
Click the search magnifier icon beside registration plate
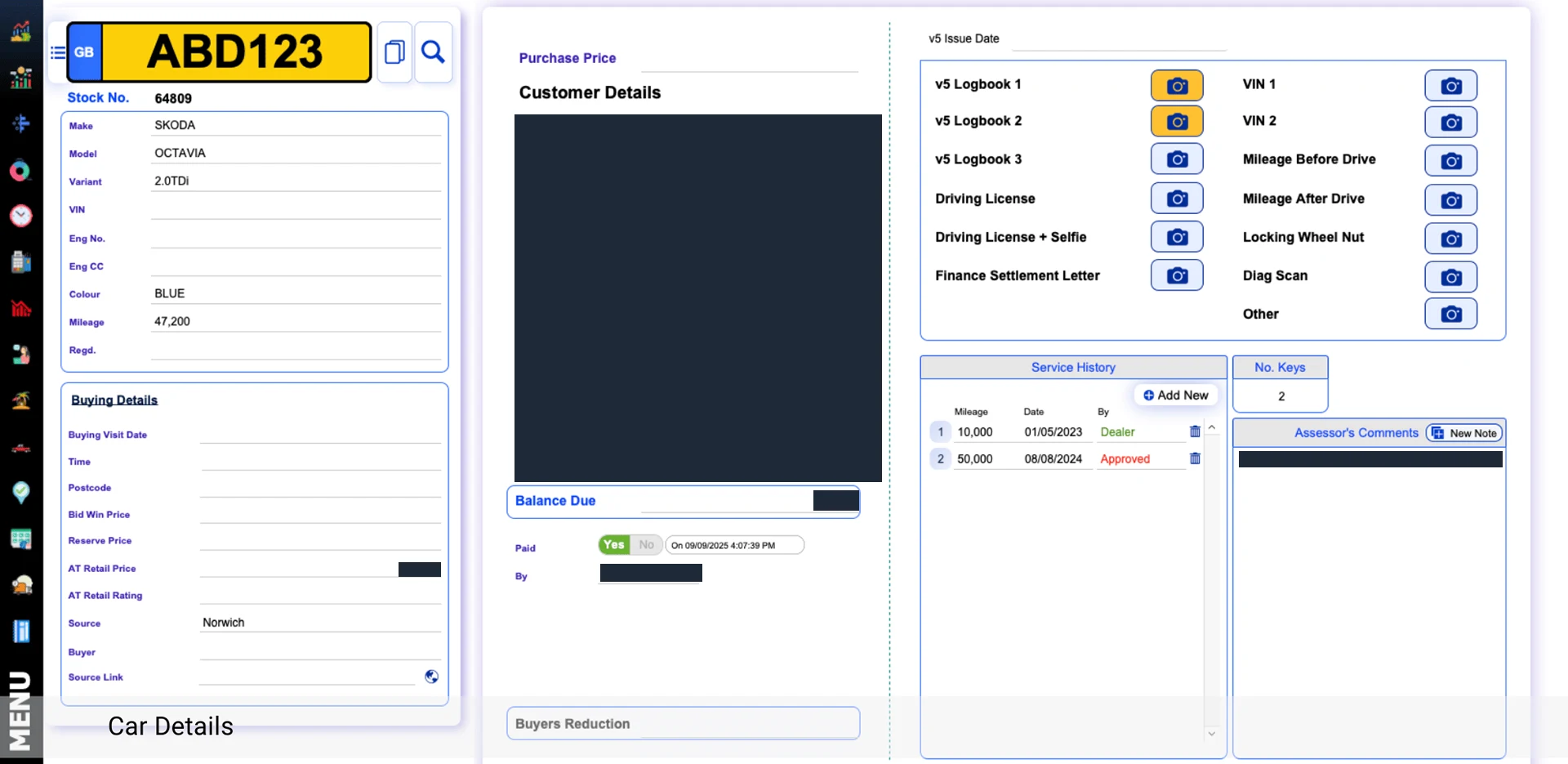433,52
